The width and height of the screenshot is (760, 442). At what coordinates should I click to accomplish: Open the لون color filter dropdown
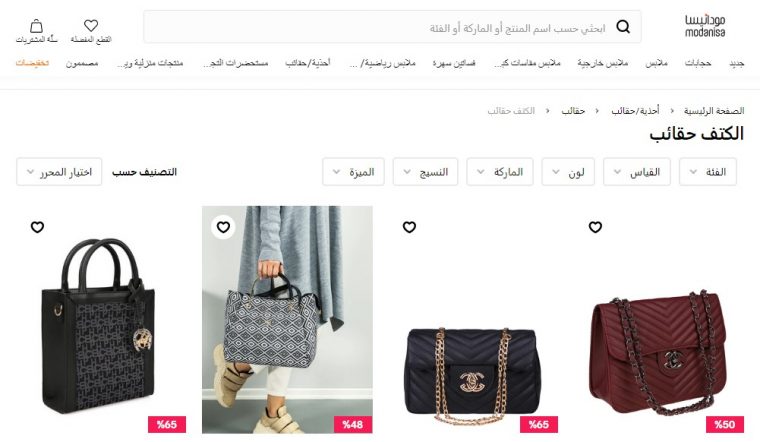click(568, 172)
